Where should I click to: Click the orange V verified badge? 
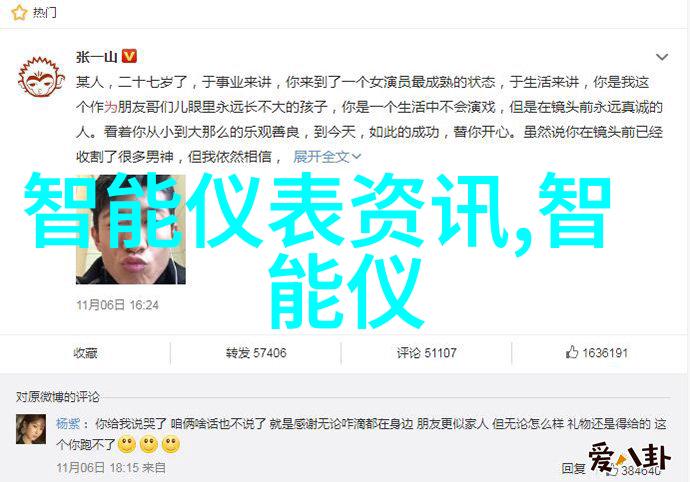coord(129,56)
